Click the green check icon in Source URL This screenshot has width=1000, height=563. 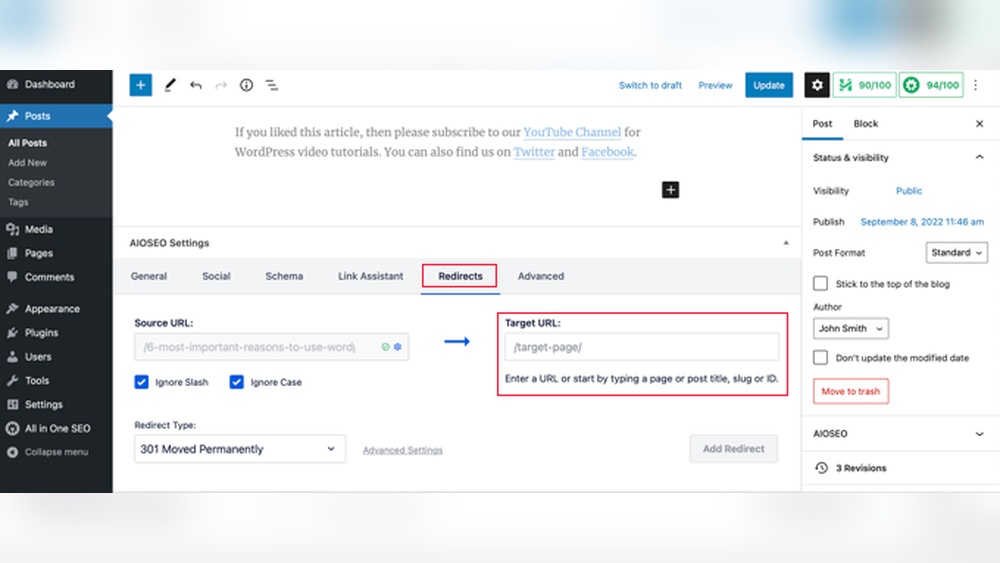point(385,347)
